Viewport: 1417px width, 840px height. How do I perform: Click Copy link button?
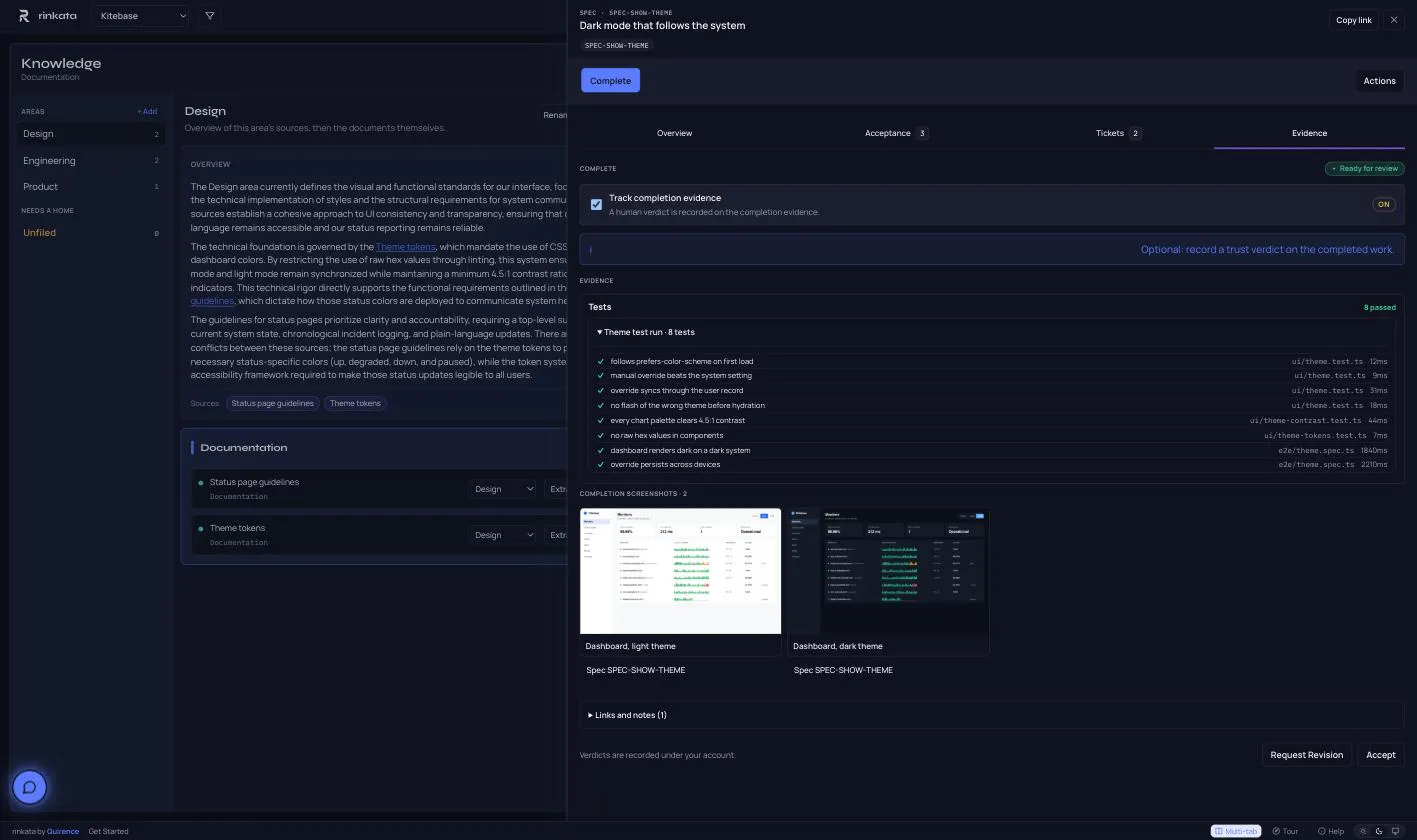(1354, 20)
